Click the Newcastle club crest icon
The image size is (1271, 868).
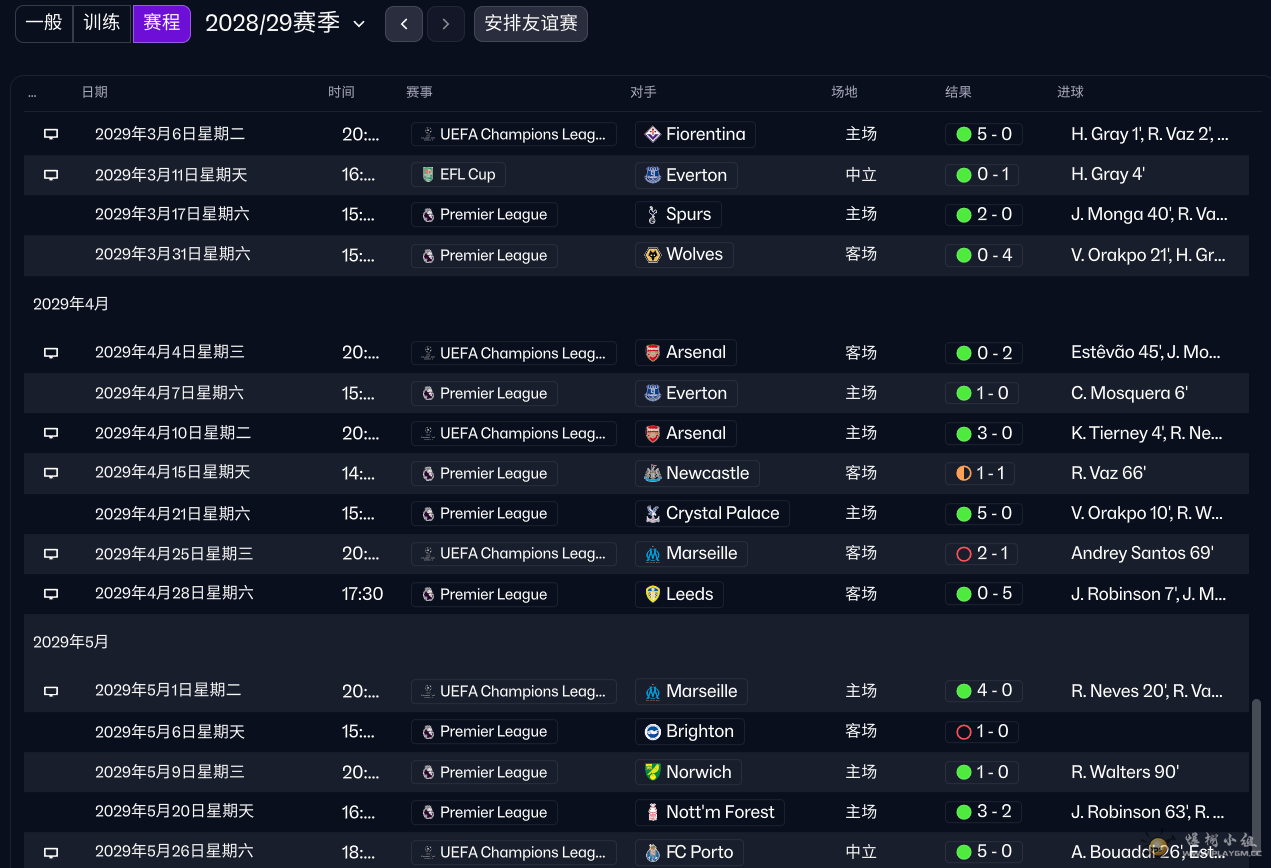[652, 473]
